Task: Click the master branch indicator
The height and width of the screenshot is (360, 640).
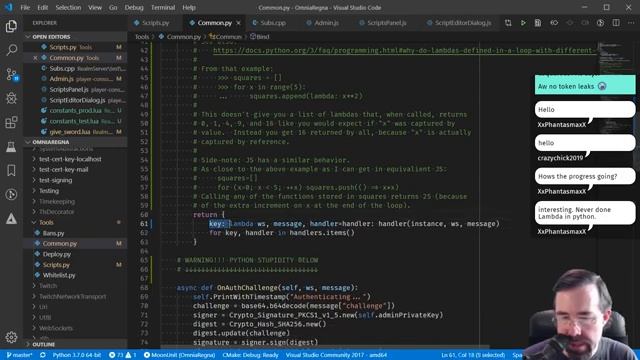Action: click(x=19, y=355)
